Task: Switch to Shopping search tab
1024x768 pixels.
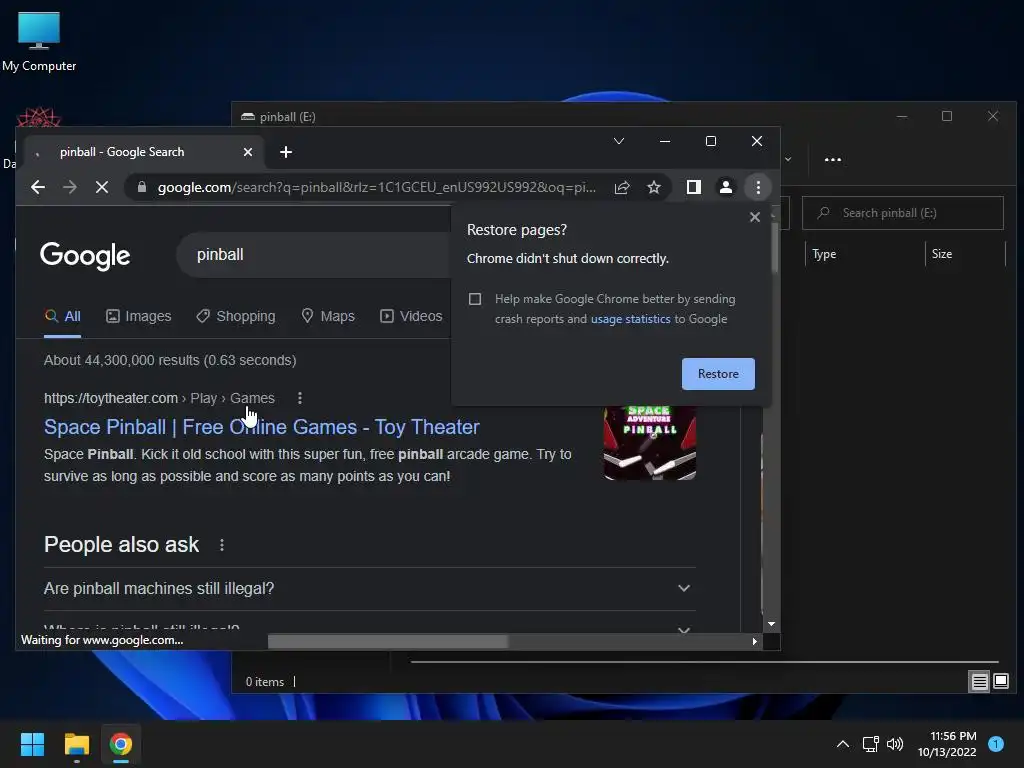Action: coord(236,317)
